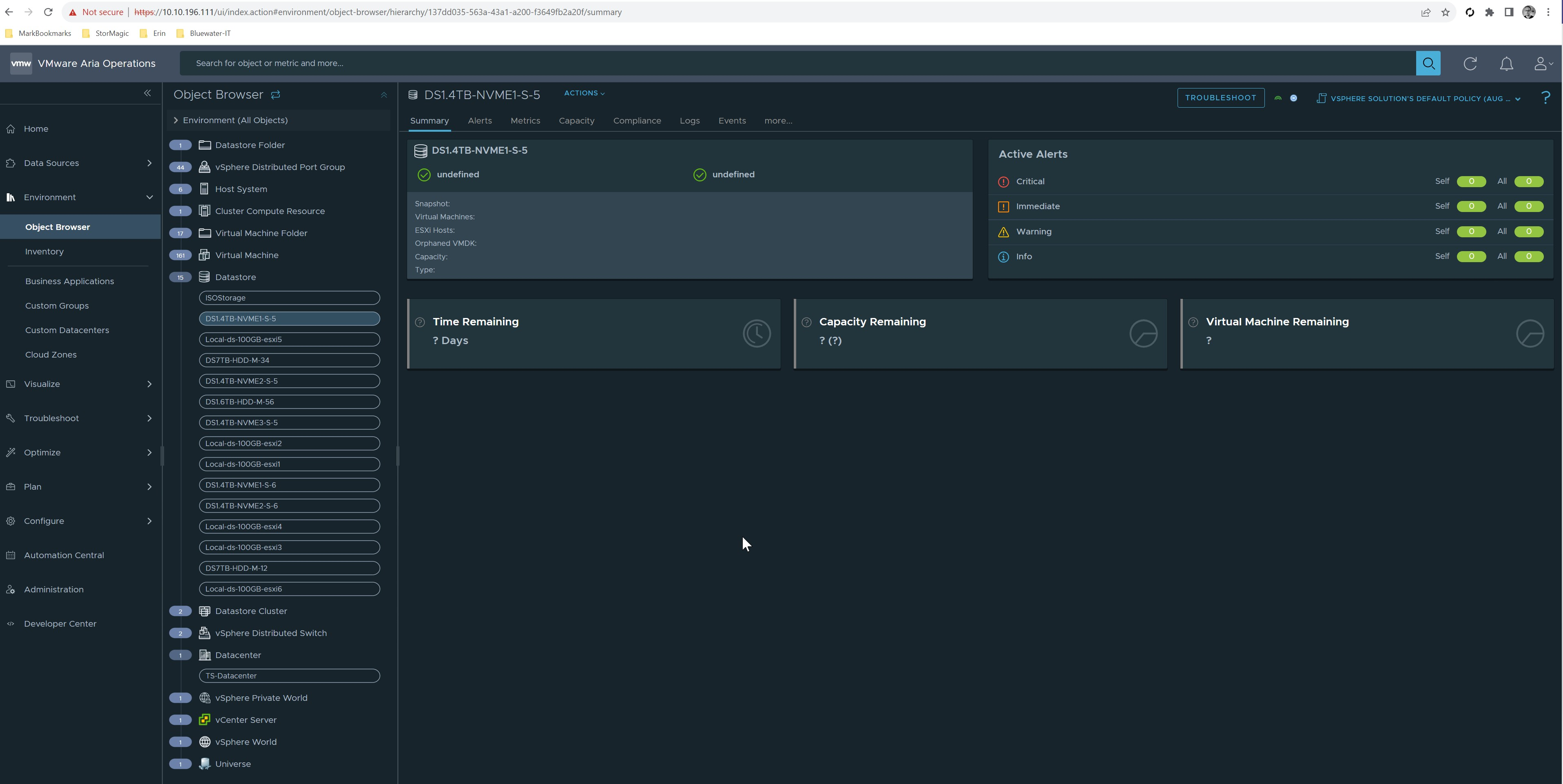Collapse Object Browser panel up arrows
Viewport: 1563px width, 784px height.
pos(383,95)
